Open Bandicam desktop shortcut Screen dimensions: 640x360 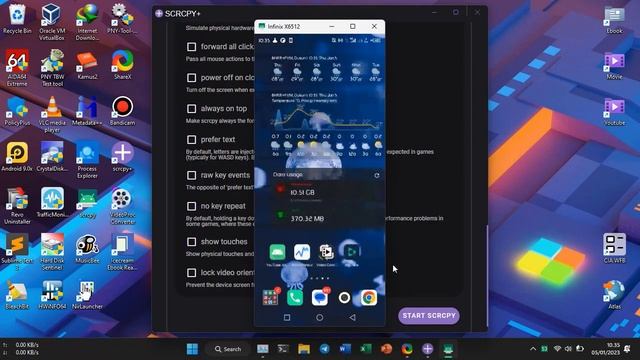(122, 111)
